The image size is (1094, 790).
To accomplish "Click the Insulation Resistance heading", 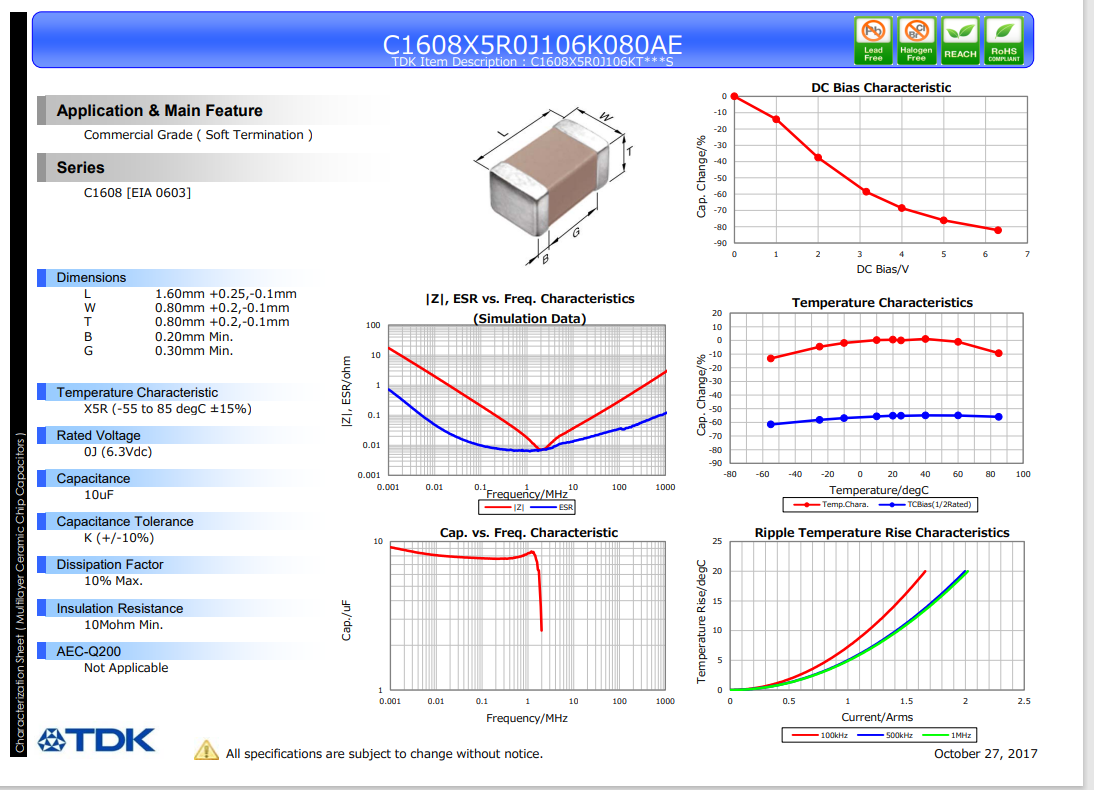I will pos(120,609).
